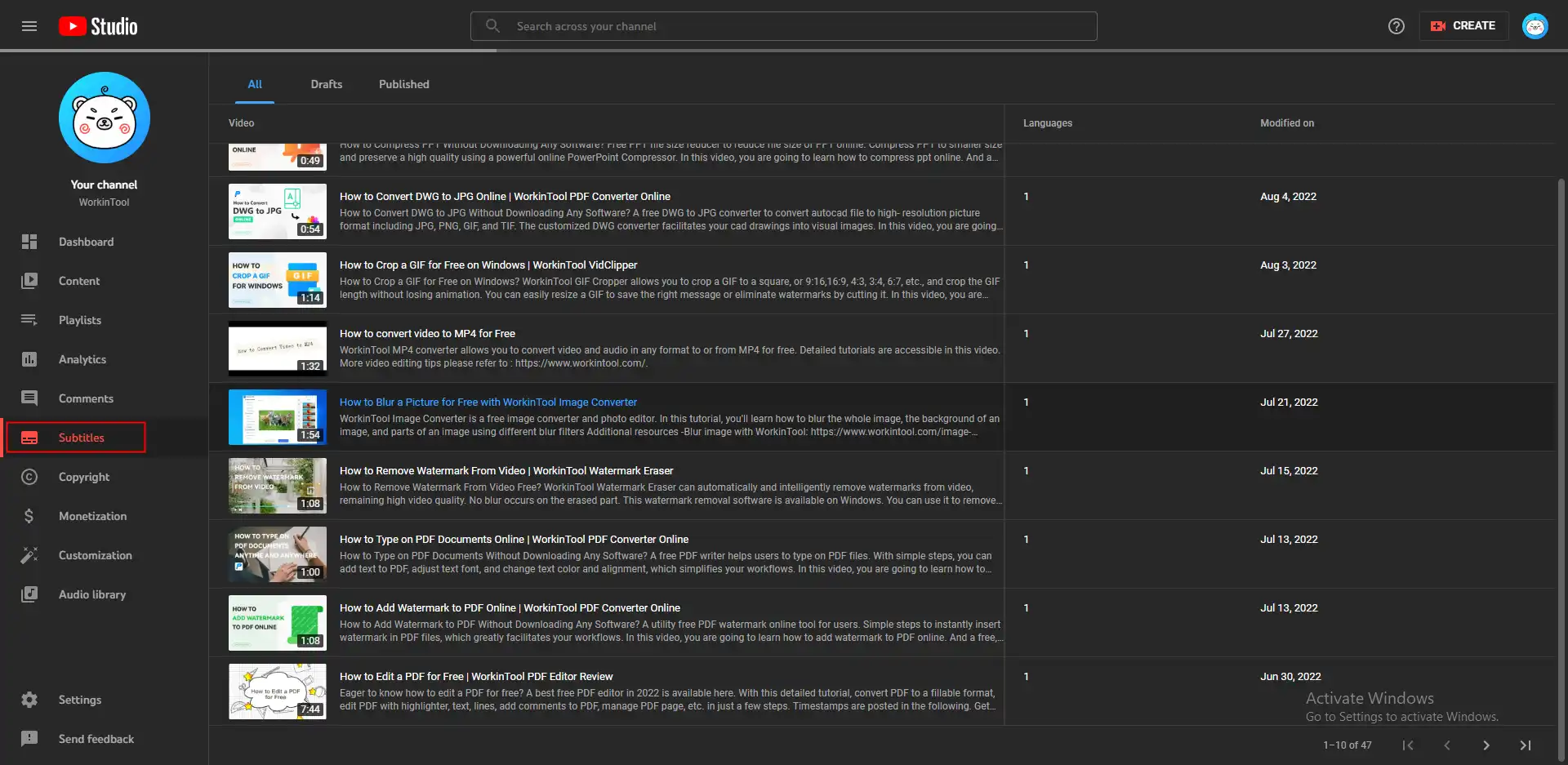The image size is (1568, 765).
Task: Go to the next page of videos
Action: 1486,745
